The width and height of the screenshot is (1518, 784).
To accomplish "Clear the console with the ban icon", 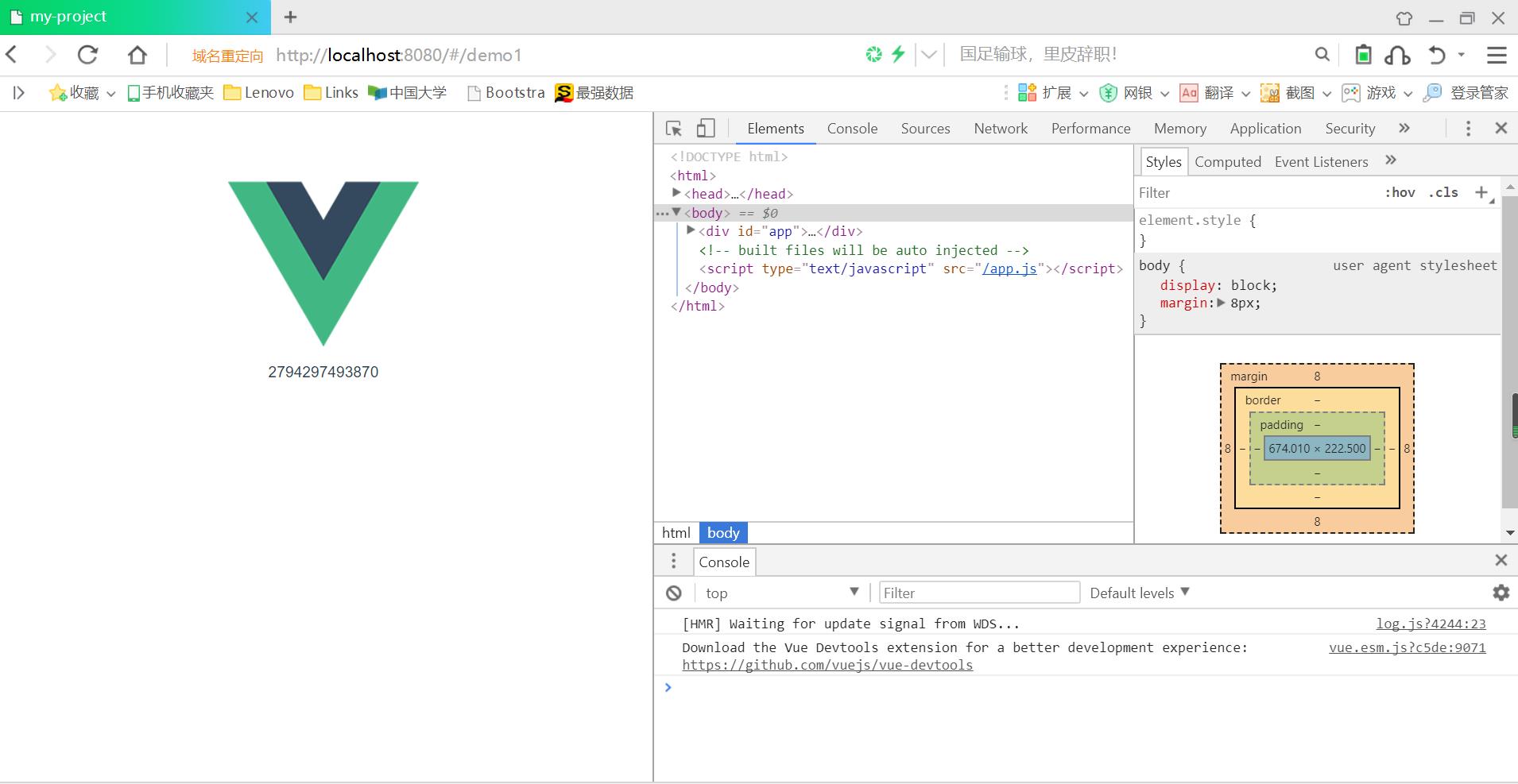I will click(x=674, y=593).
